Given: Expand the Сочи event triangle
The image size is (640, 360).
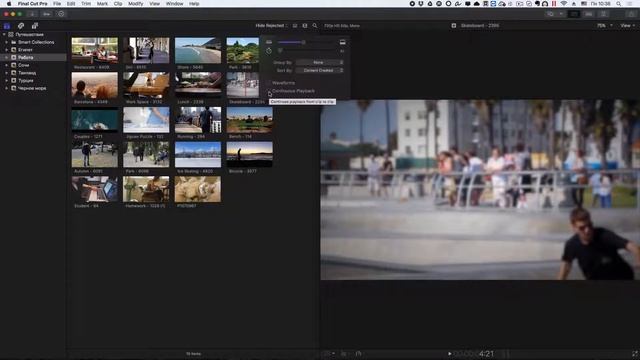Looking at the screenshot, I should coord(7,65).
